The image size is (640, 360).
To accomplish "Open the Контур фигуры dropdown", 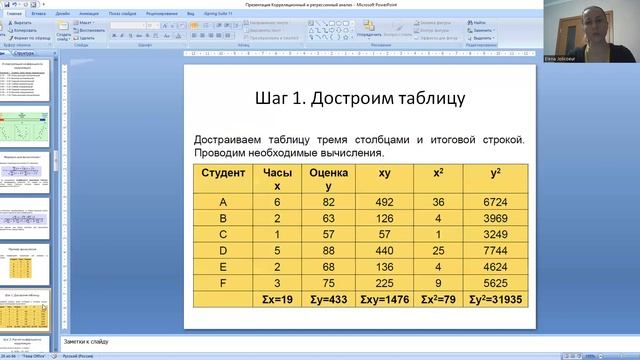I will (432, 30).
